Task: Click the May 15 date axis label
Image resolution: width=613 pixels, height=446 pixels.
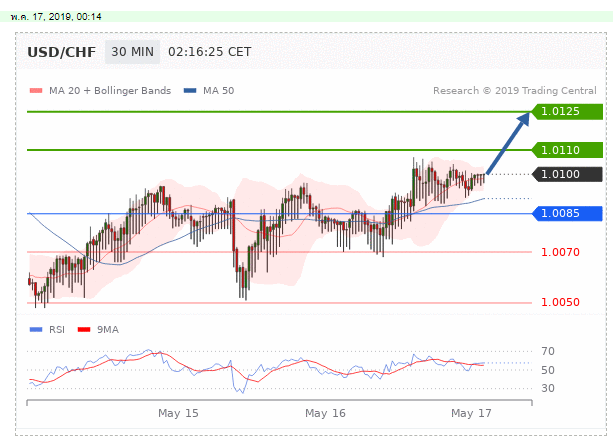Action: coord(178,413)
